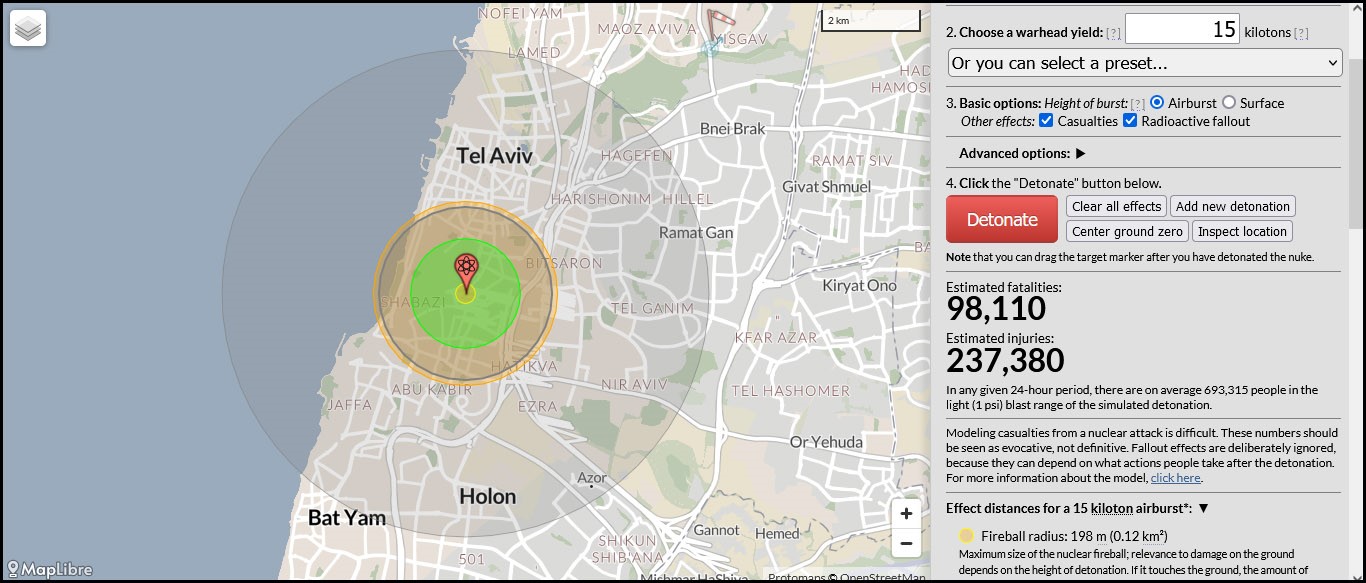The width and height of the screenshot is (1366, 583).
Task: Open the casualty model 'click here' link
Action: (x=1175, y=478)
